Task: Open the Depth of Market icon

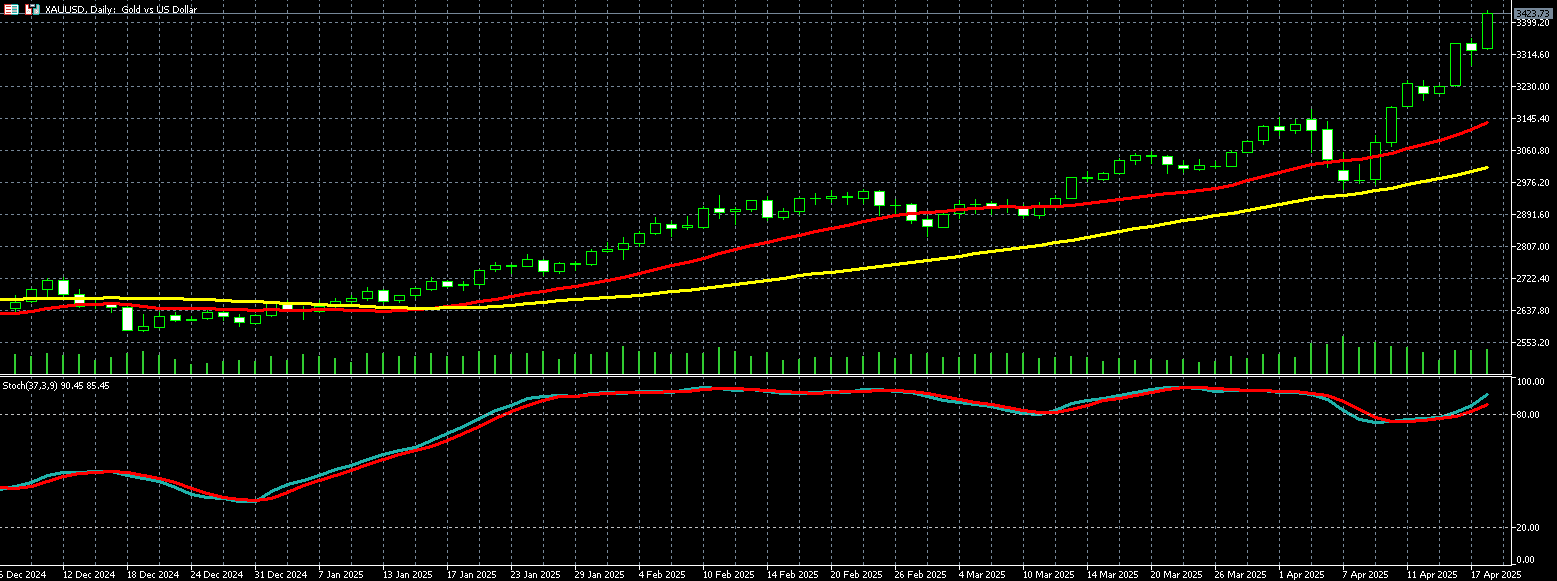Action: tap(32, 9)
